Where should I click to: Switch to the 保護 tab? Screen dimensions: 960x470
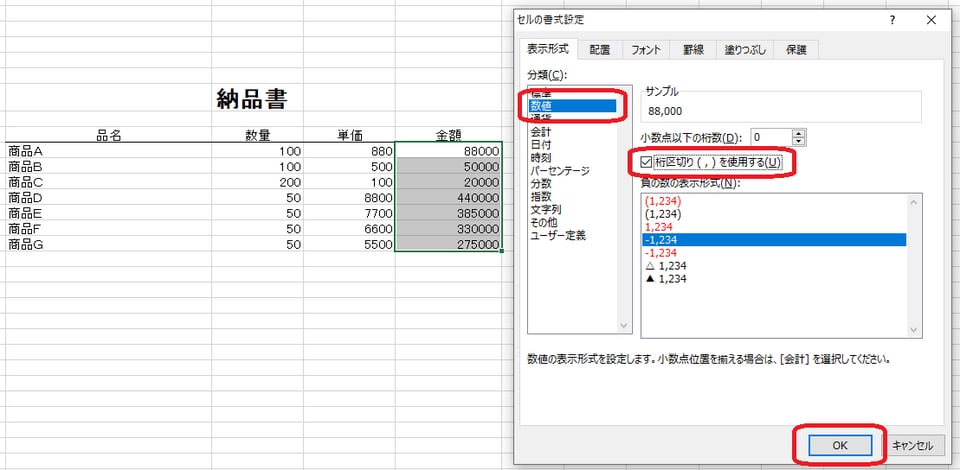pyautogui.click(x=796, y=50)
